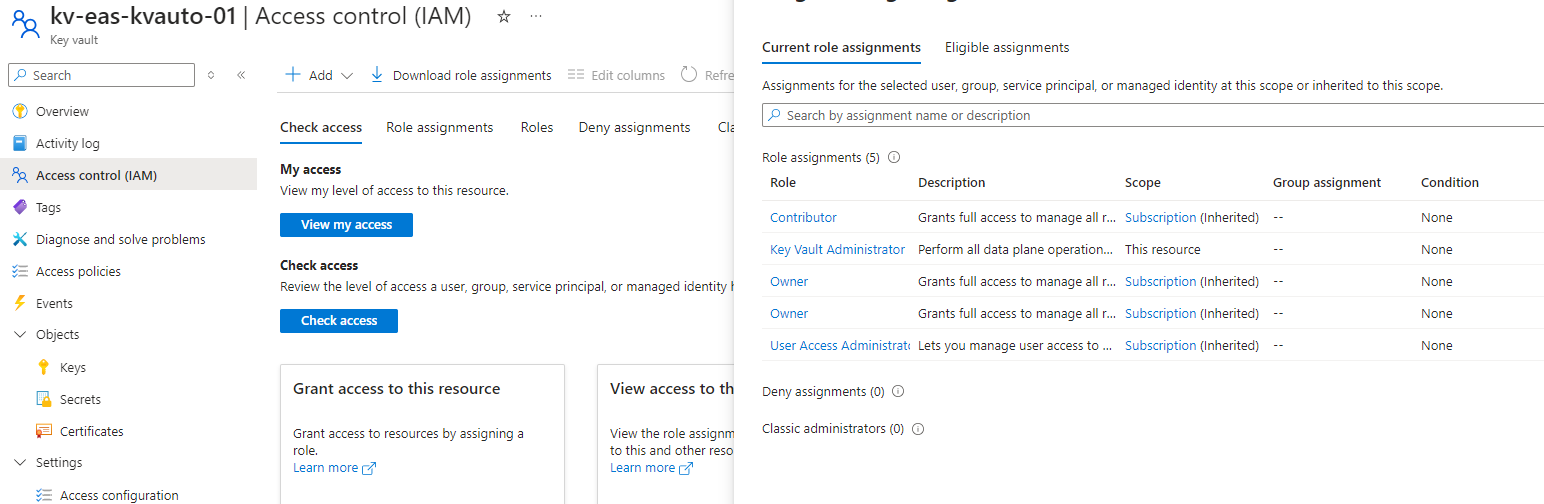
Task: Open the Add dropdown chevron
Action: [347, 76]
